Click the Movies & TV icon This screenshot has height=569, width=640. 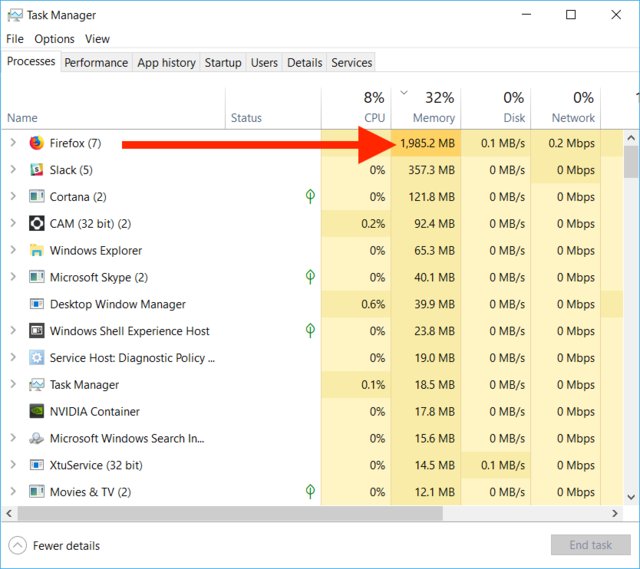tap(37, 492)
